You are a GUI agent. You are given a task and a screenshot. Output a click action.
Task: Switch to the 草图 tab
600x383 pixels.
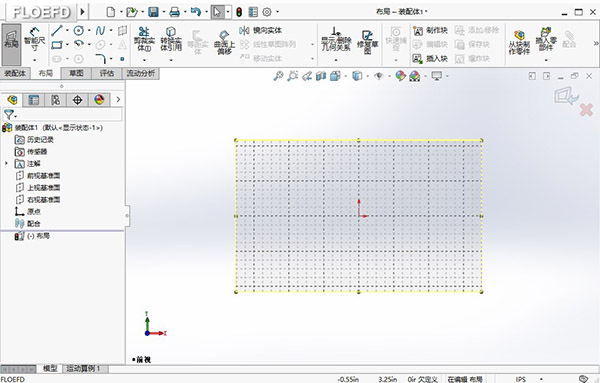76,73
